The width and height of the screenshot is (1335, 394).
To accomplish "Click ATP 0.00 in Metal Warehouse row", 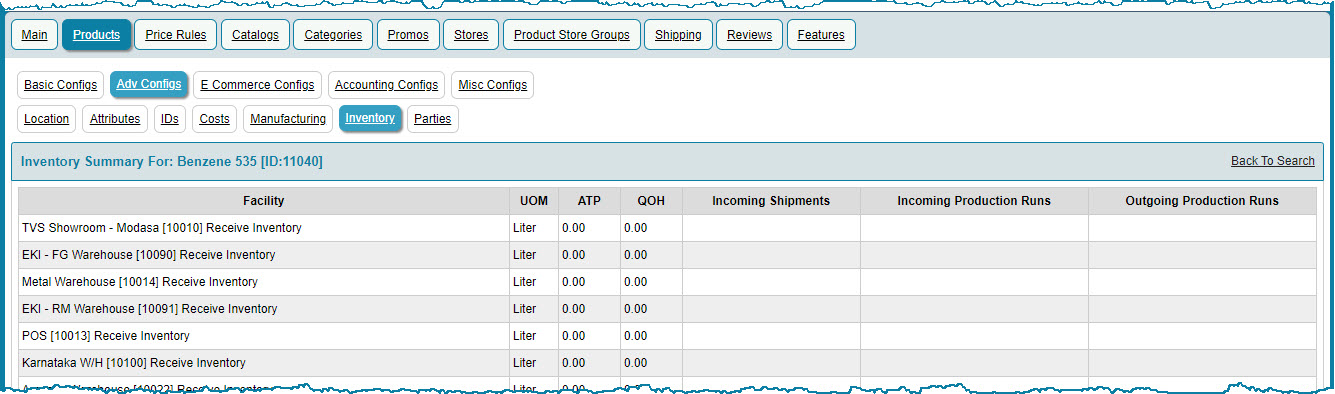I will click(x=573, y=282).
